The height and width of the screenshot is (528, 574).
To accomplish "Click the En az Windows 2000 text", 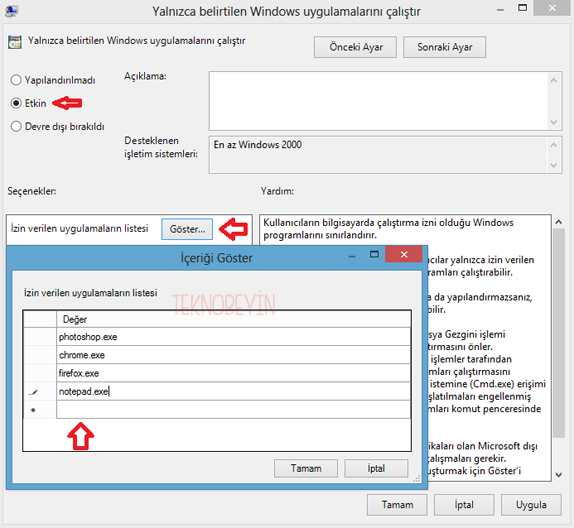I will point(258,145).
